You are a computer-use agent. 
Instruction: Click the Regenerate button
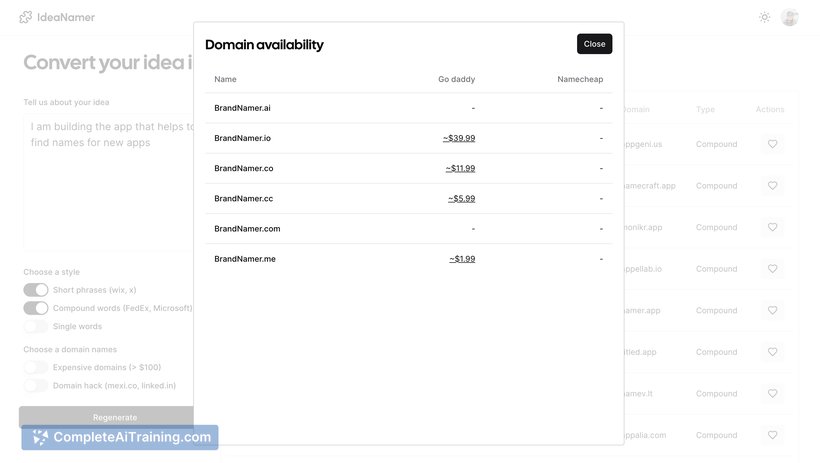[x=107, y=417]
